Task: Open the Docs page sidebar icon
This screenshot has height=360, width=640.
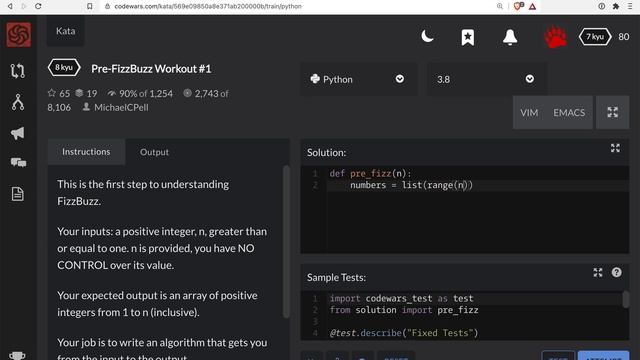Action: 18,194
